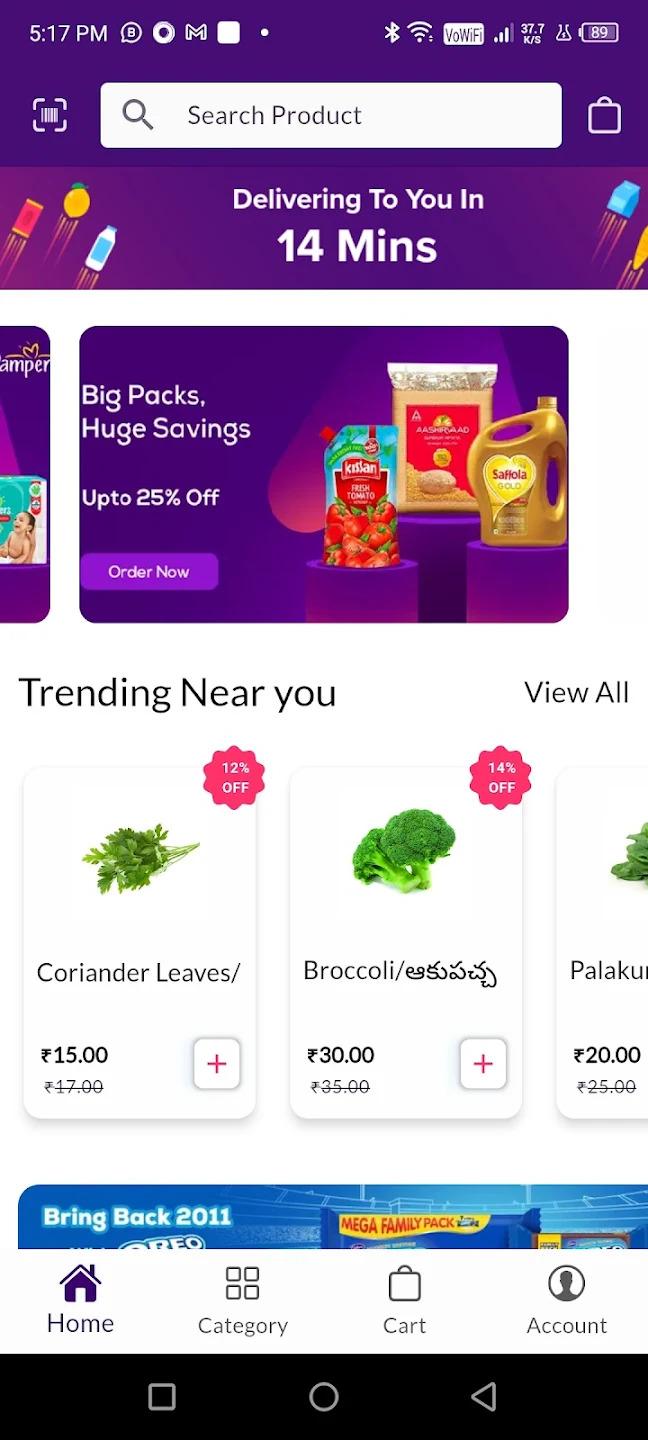Open the Cart tab
The height and width of the screenshot is (1440, 648).
coord(404,1300)
